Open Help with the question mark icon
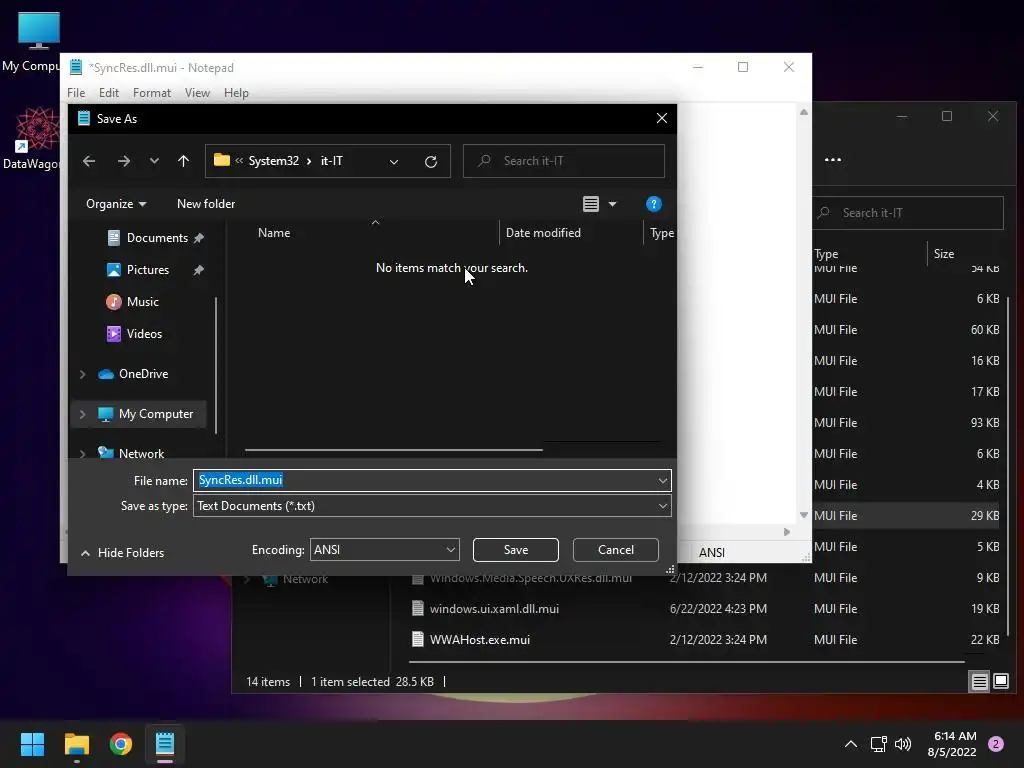This screenshot has height=768, width=1024. click(654, 204)
